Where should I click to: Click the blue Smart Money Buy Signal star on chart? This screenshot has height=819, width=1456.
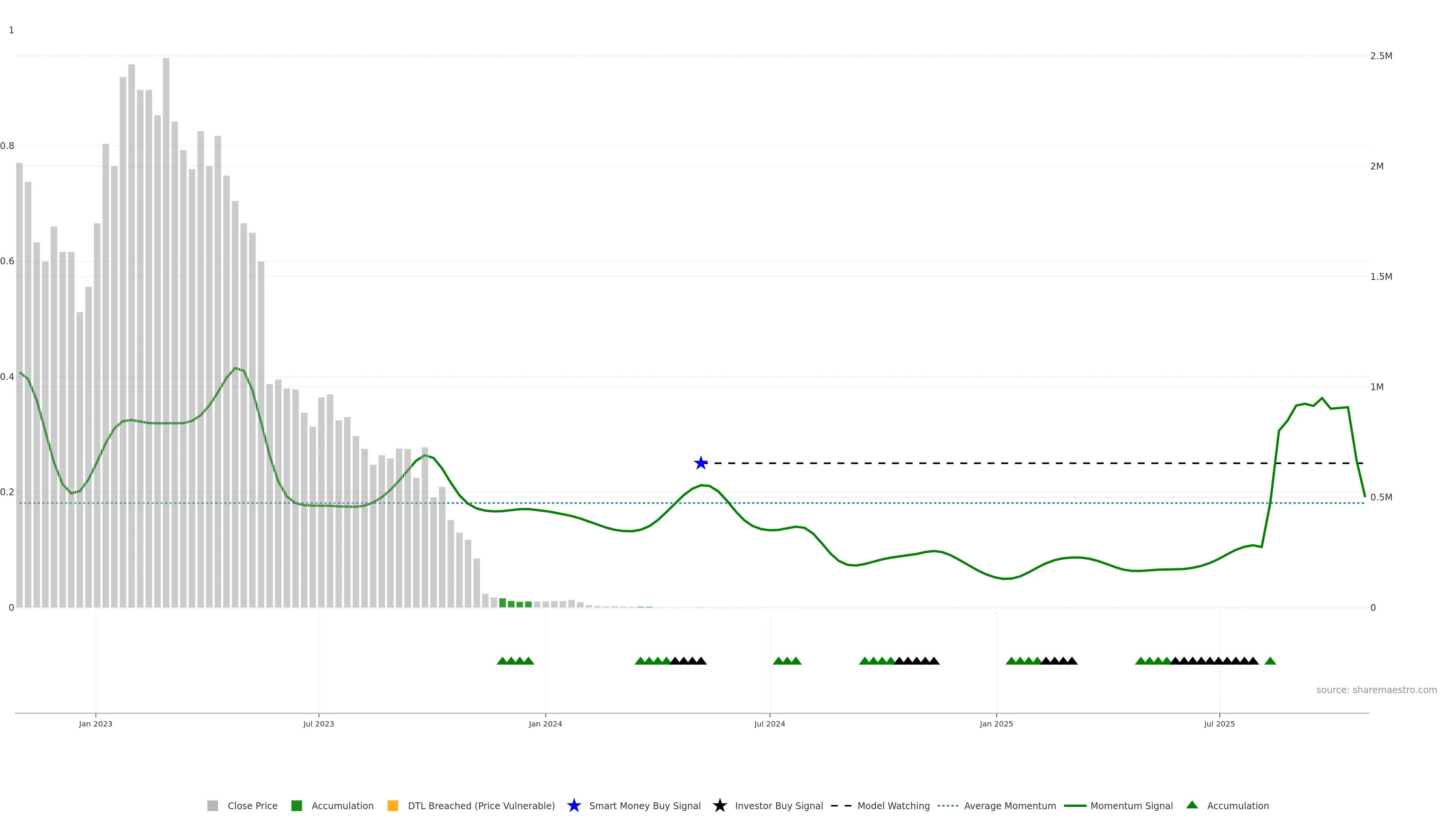[700, 463]
